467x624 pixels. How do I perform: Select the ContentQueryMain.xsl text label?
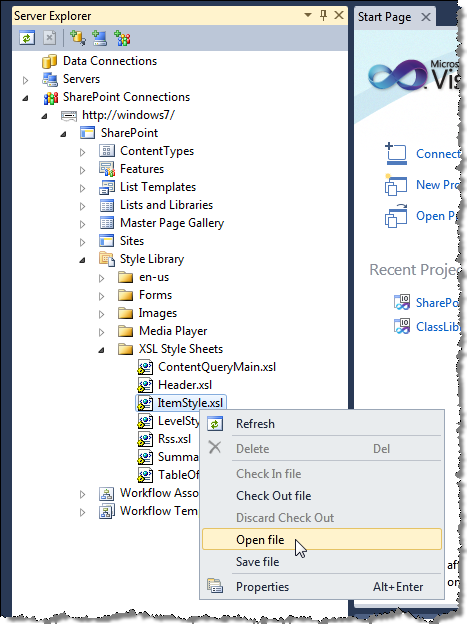click(x=217, y=367)
